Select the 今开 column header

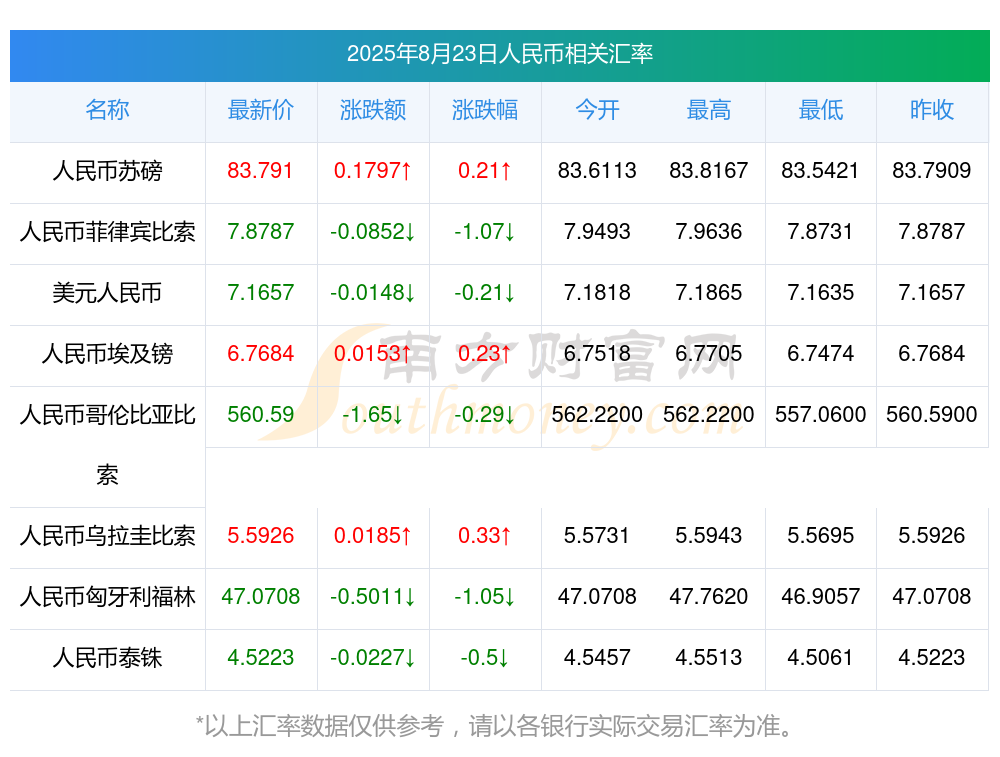pos(597,110)
